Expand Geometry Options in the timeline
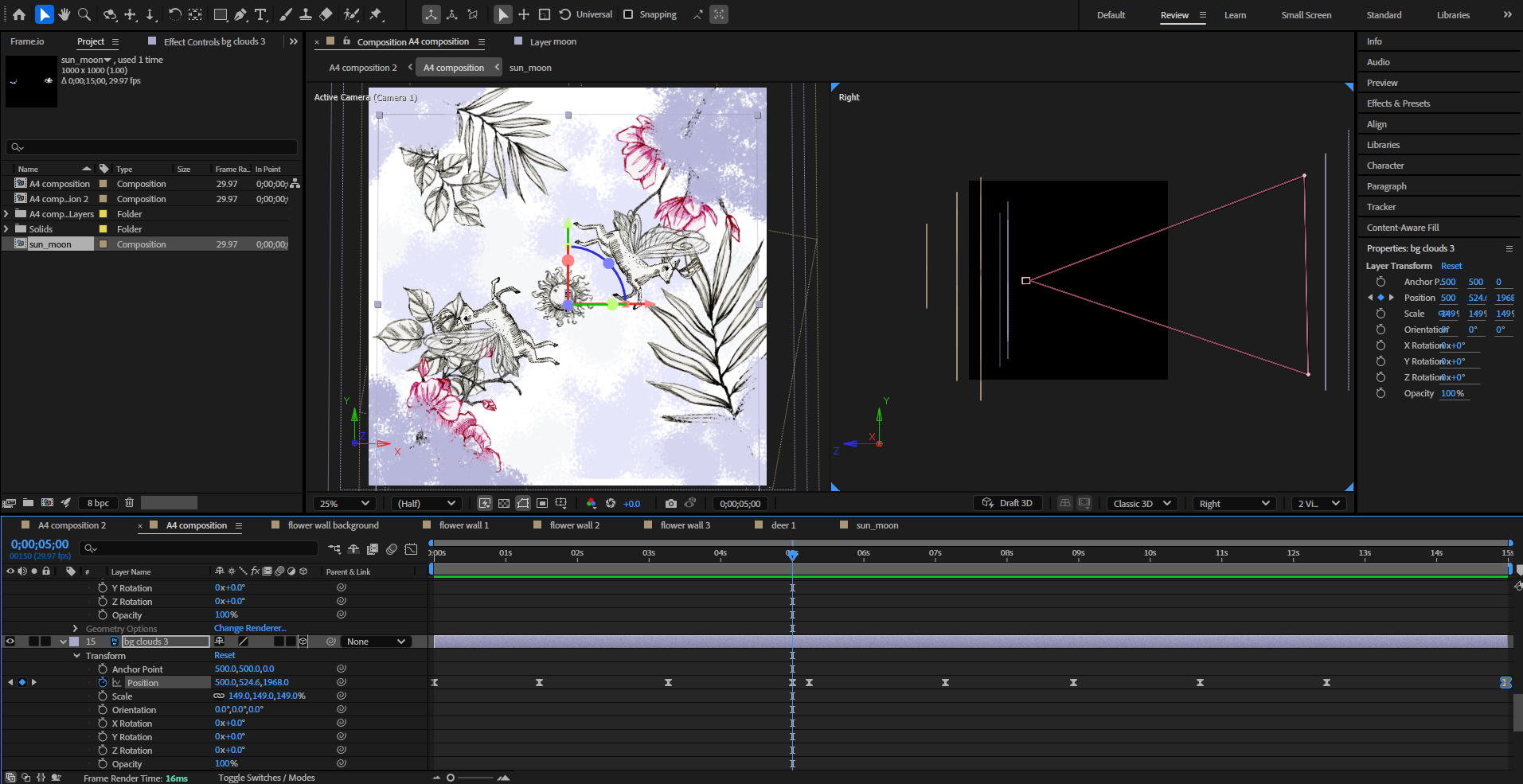Image resolution: width=1523 pixels, height=784 pixels. point(76,629)
